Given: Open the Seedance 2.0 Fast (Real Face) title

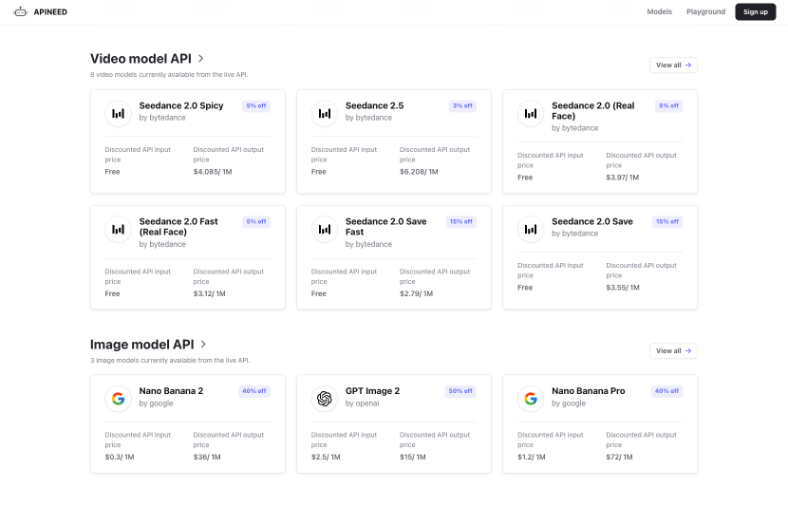Looking at the screenshot, I should pyautogui.click(x=178, y=227).
